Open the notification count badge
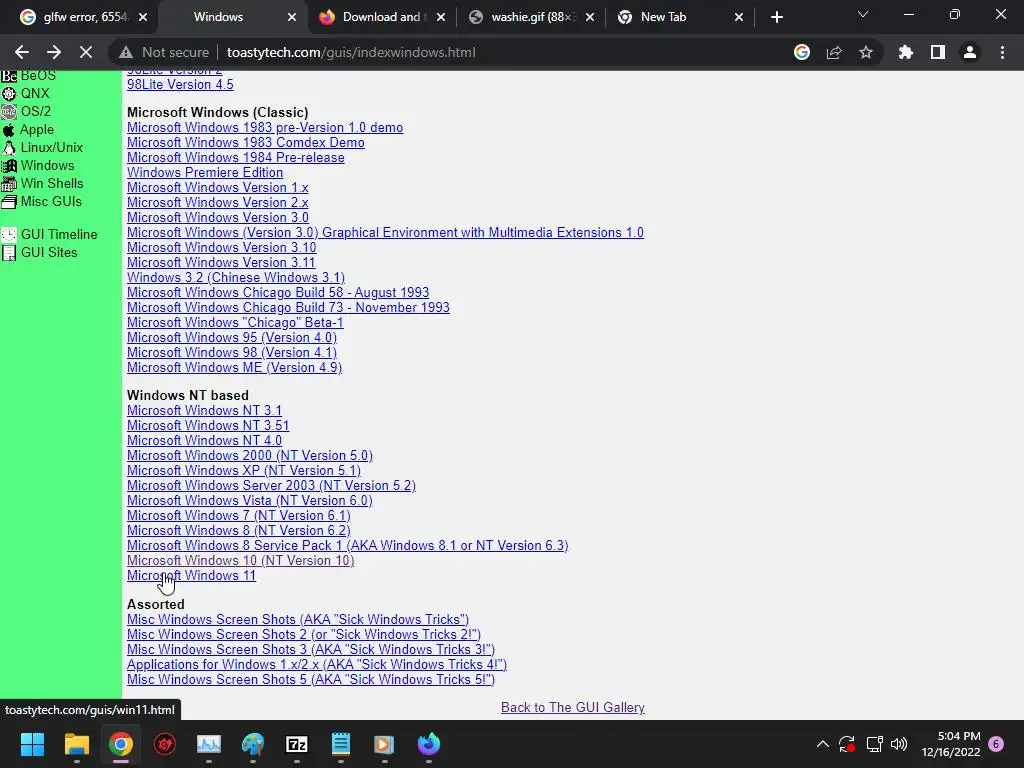Viewport: 1024px width, 768px height. pos(997,744)
